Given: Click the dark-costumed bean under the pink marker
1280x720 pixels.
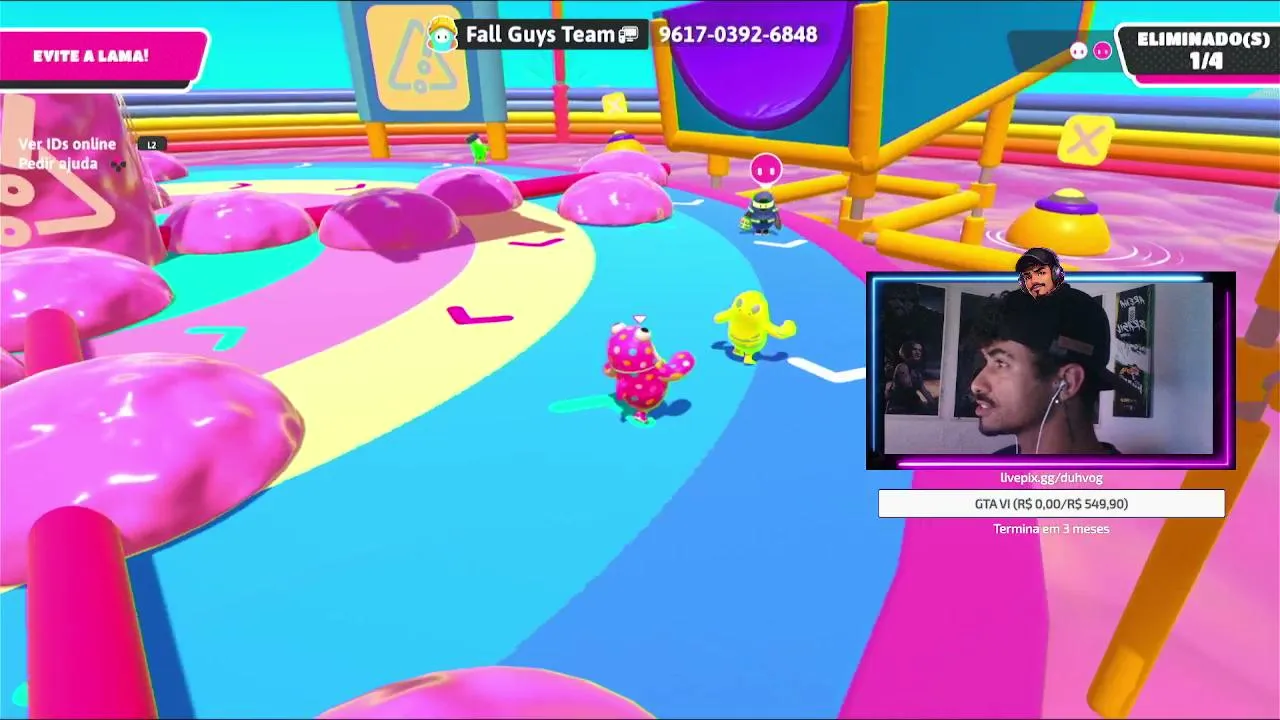Looking at the screenshot, I should click(762, 212).
